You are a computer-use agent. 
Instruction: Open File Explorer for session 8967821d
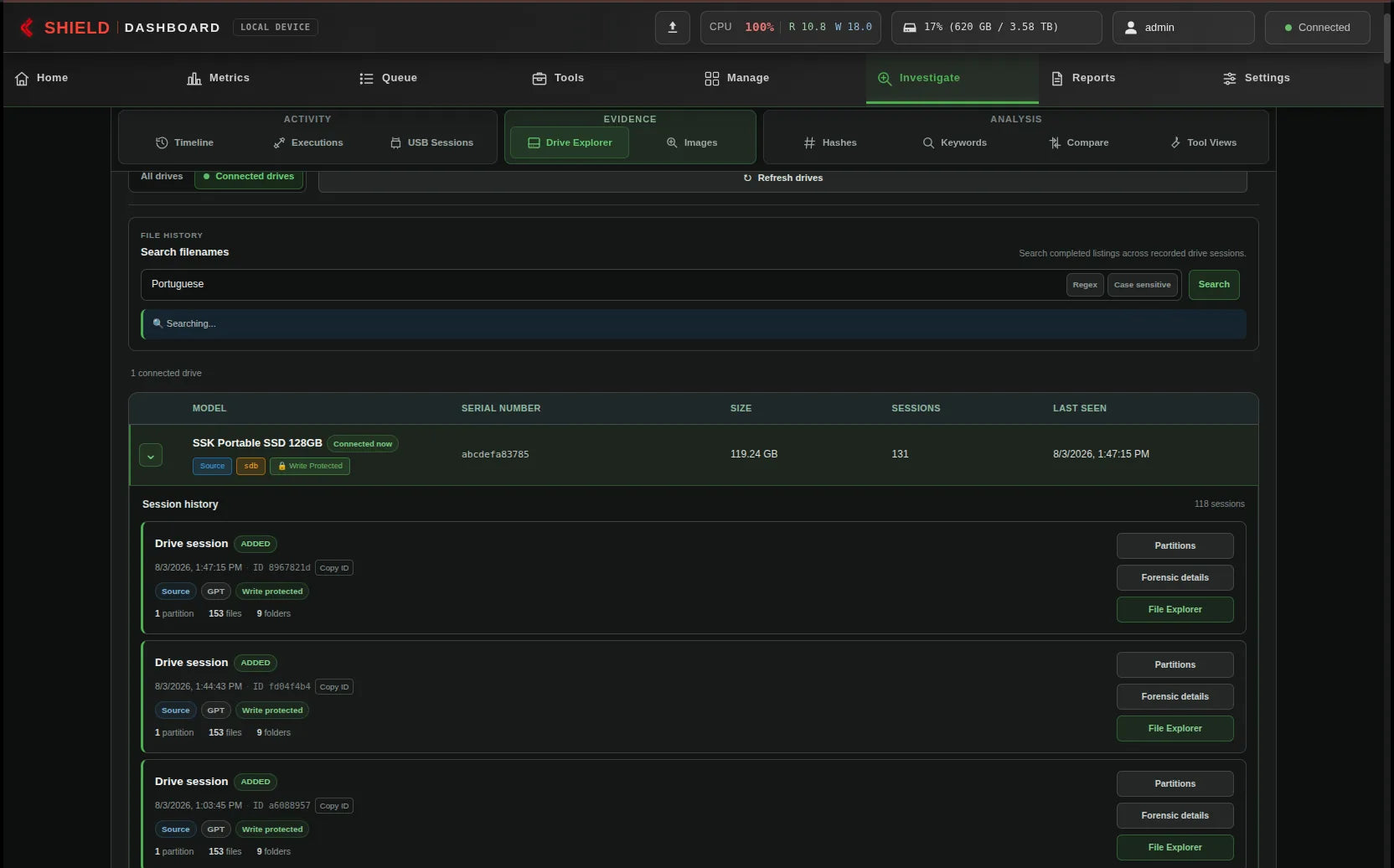point(1175,610)
